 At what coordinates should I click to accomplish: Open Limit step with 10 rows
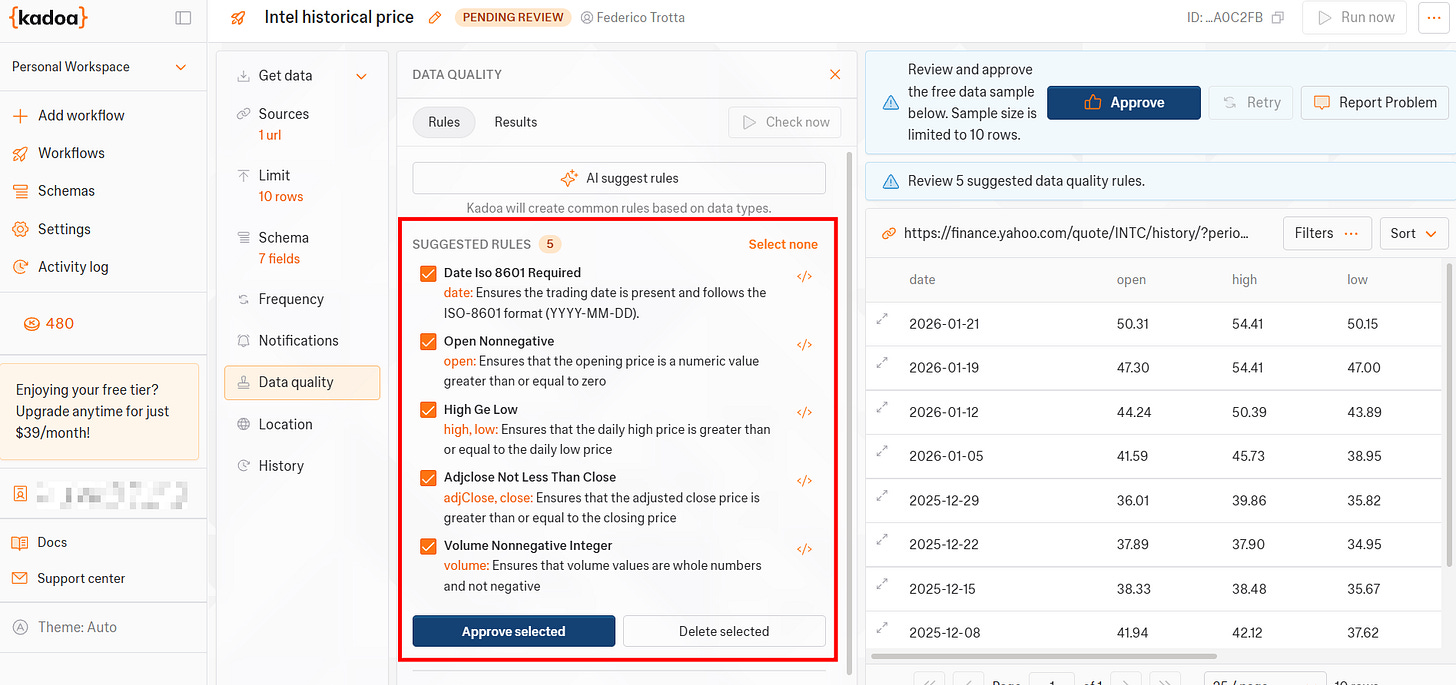pyautogui.click(x=302, y=185)
